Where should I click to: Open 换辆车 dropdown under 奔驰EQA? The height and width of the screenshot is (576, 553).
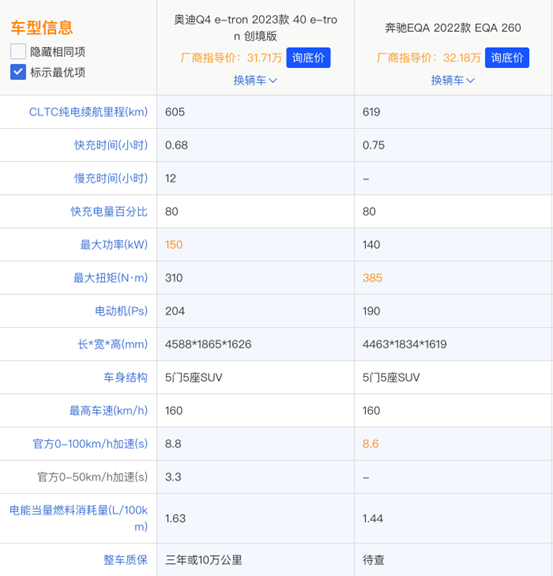[x=453, y=80]
